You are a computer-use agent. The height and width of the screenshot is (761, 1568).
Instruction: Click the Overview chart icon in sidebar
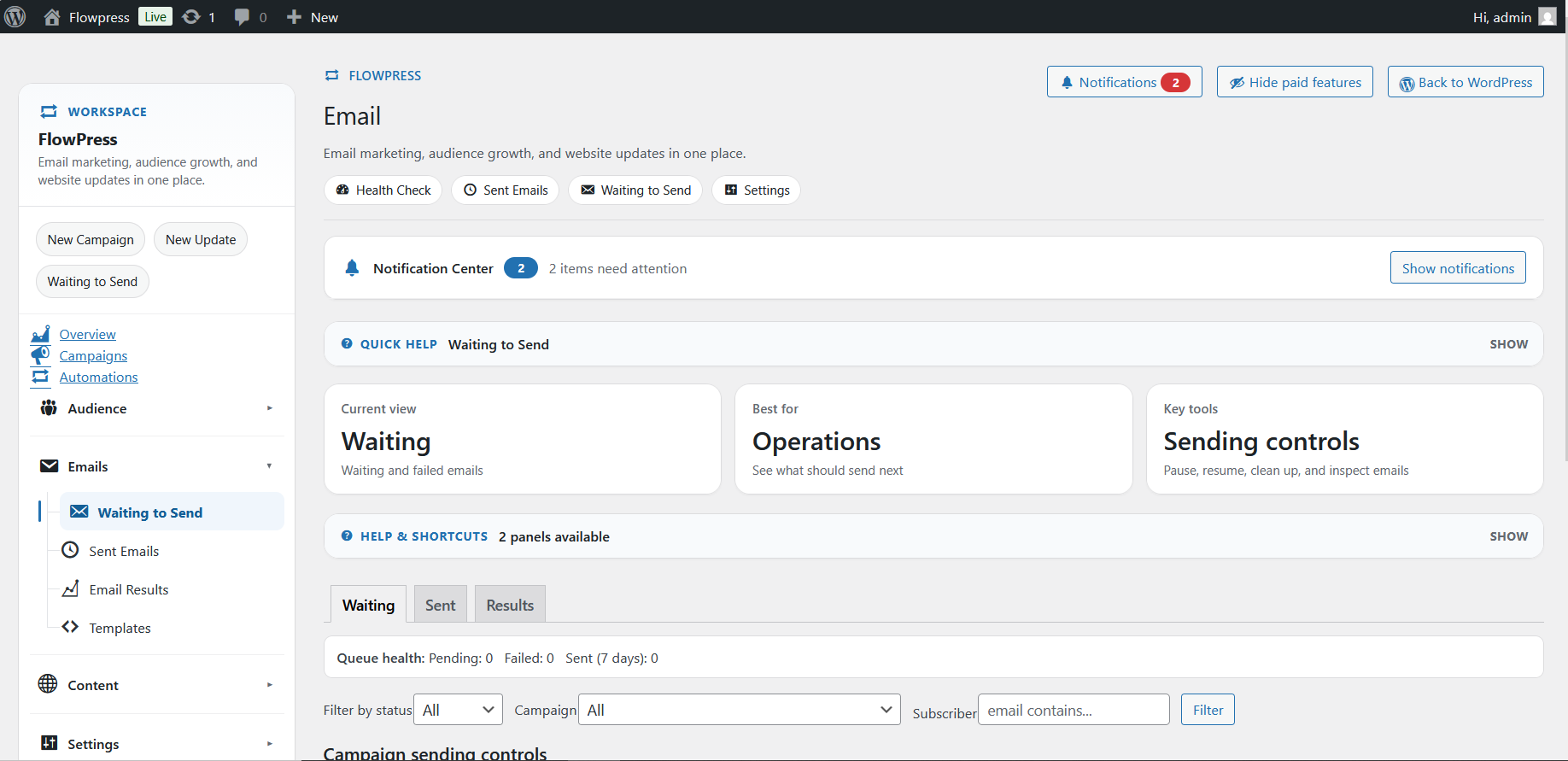pyautogui.click(x=40, y=334)
